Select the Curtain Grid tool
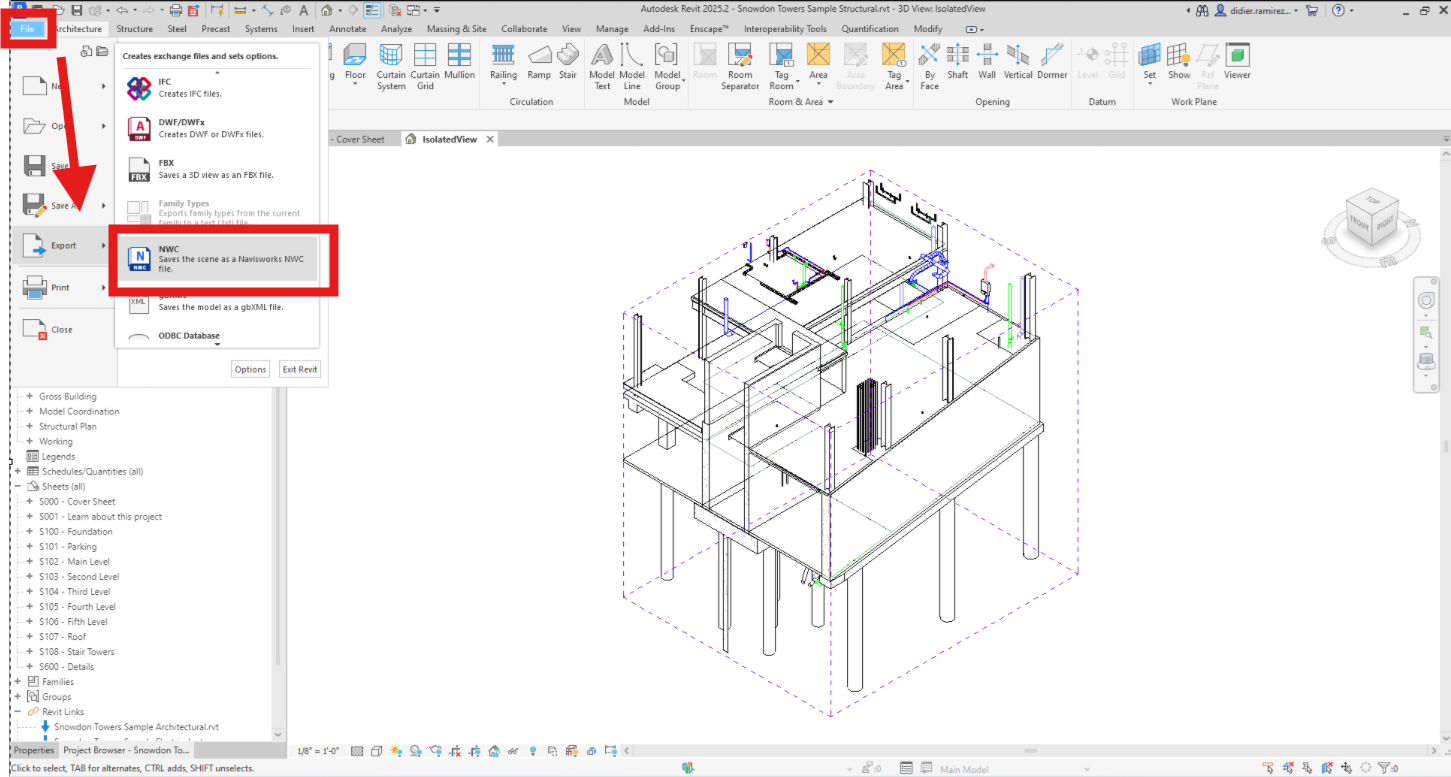This screenshot has width=1451, height=777. pos(425,66)
